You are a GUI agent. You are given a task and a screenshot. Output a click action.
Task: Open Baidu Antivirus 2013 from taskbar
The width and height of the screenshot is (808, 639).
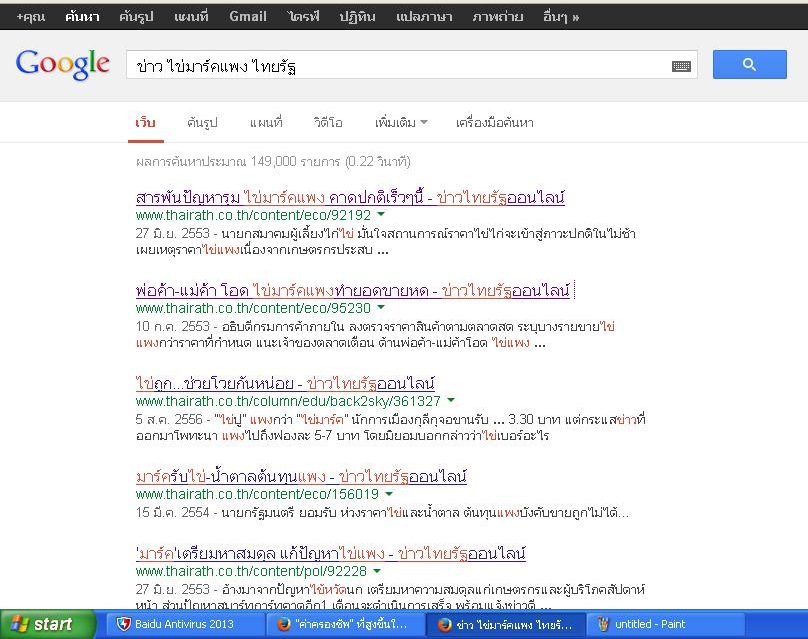tap(186, 625)
